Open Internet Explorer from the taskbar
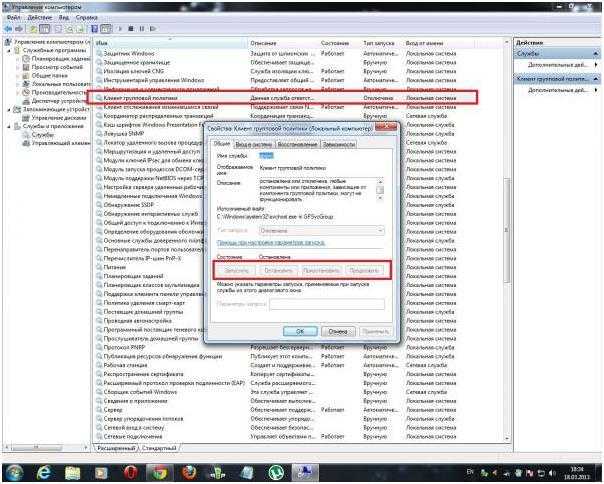Viewport: 604px width, 484px height. coord(44,472)
